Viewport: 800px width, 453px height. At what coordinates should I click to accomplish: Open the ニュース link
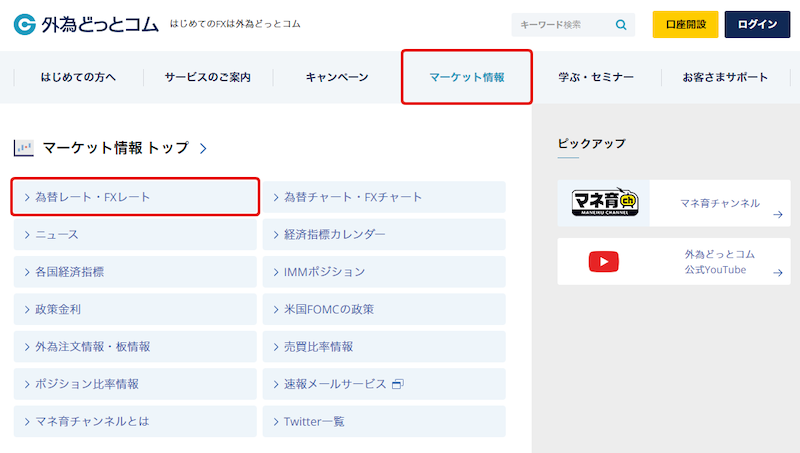click(135, 235)
